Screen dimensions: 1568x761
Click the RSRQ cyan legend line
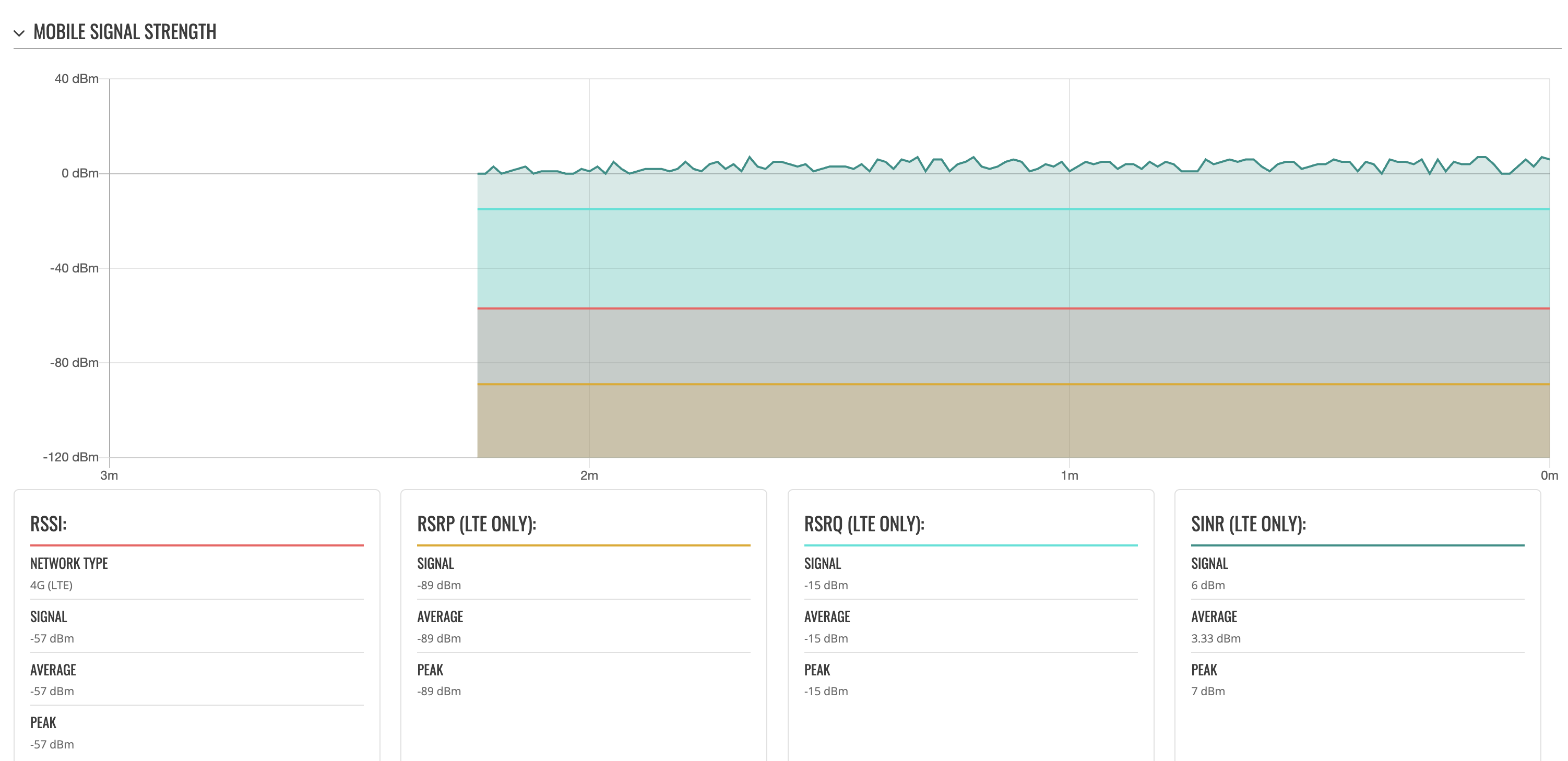pos(970,545)
